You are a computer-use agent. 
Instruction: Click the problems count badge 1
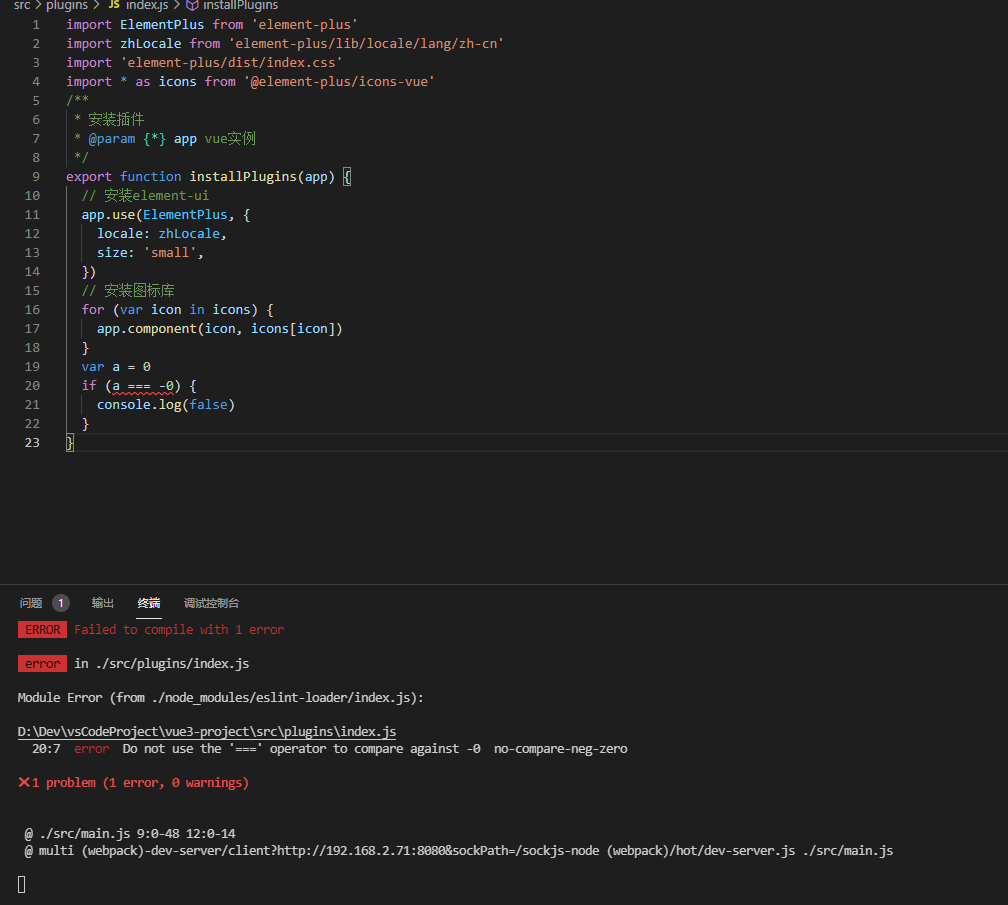(61, 603)
